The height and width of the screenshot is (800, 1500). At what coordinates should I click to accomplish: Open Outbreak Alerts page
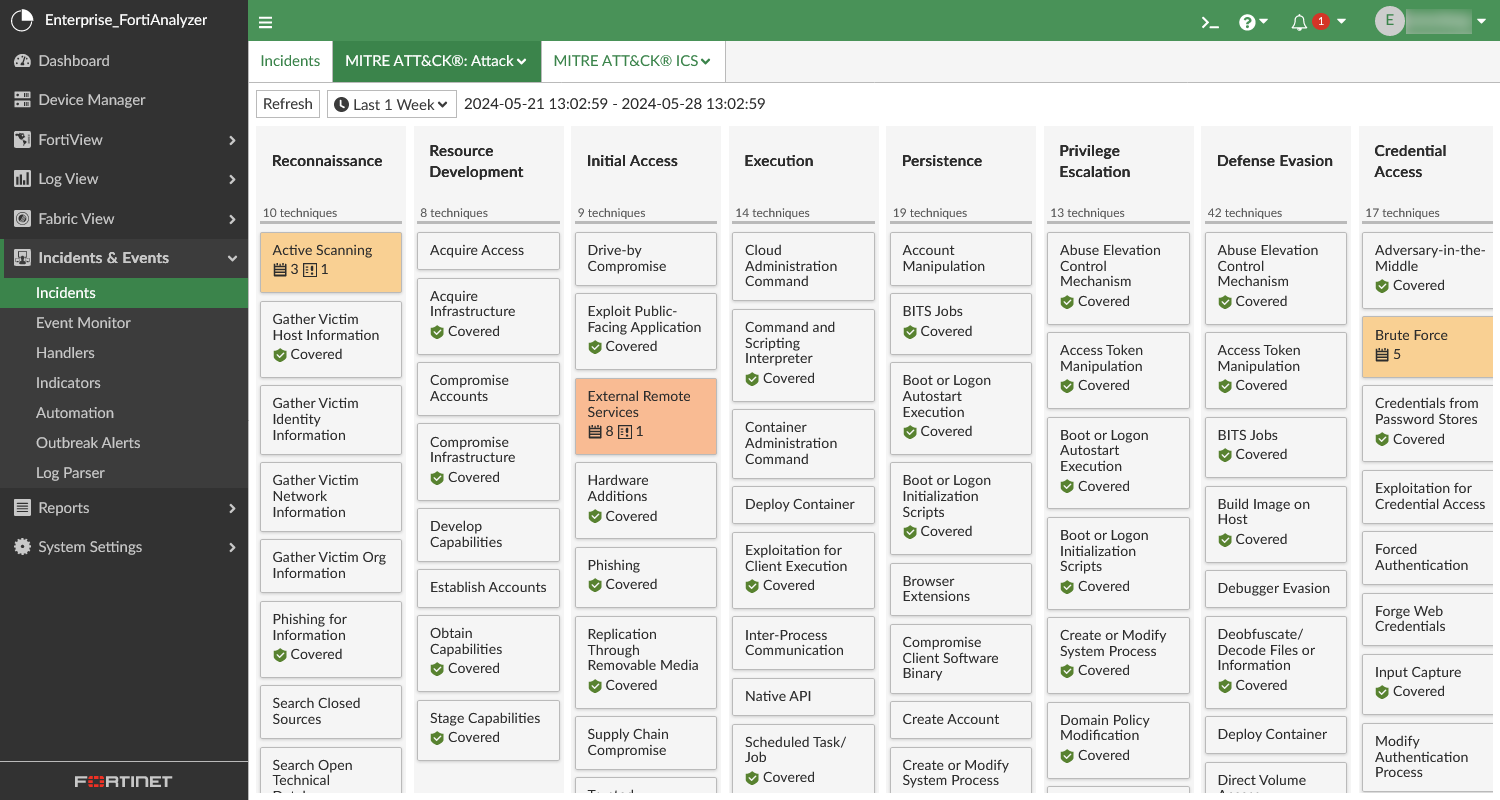click(88, 443)
